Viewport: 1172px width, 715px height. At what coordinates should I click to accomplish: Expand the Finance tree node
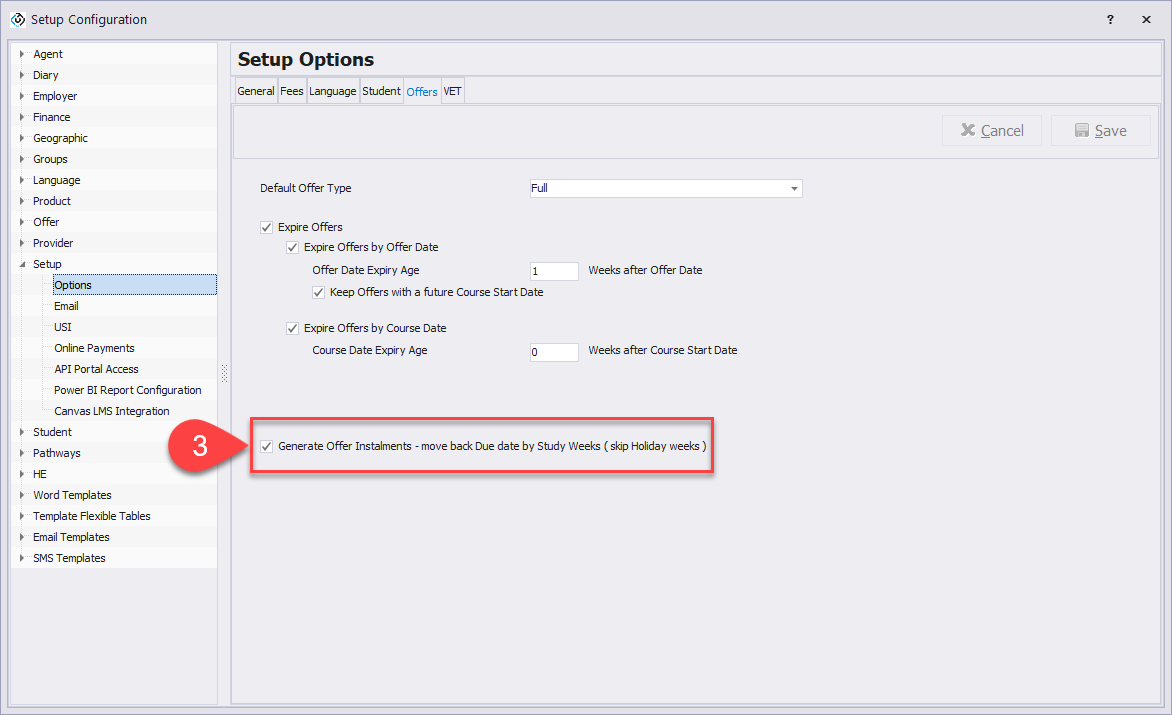point(22,117)
